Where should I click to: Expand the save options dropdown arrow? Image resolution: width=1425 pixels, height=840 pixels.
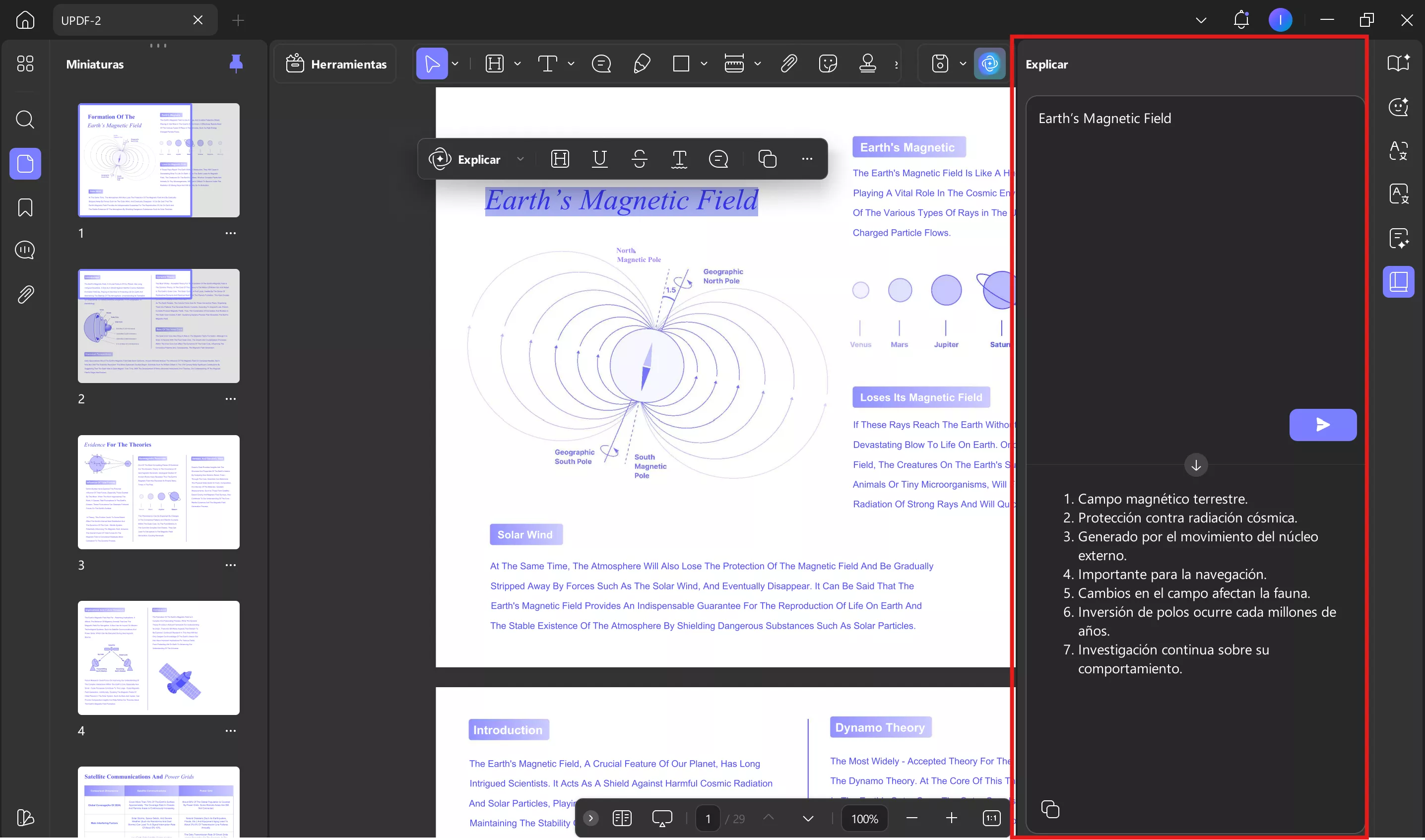tap(963, 64)
